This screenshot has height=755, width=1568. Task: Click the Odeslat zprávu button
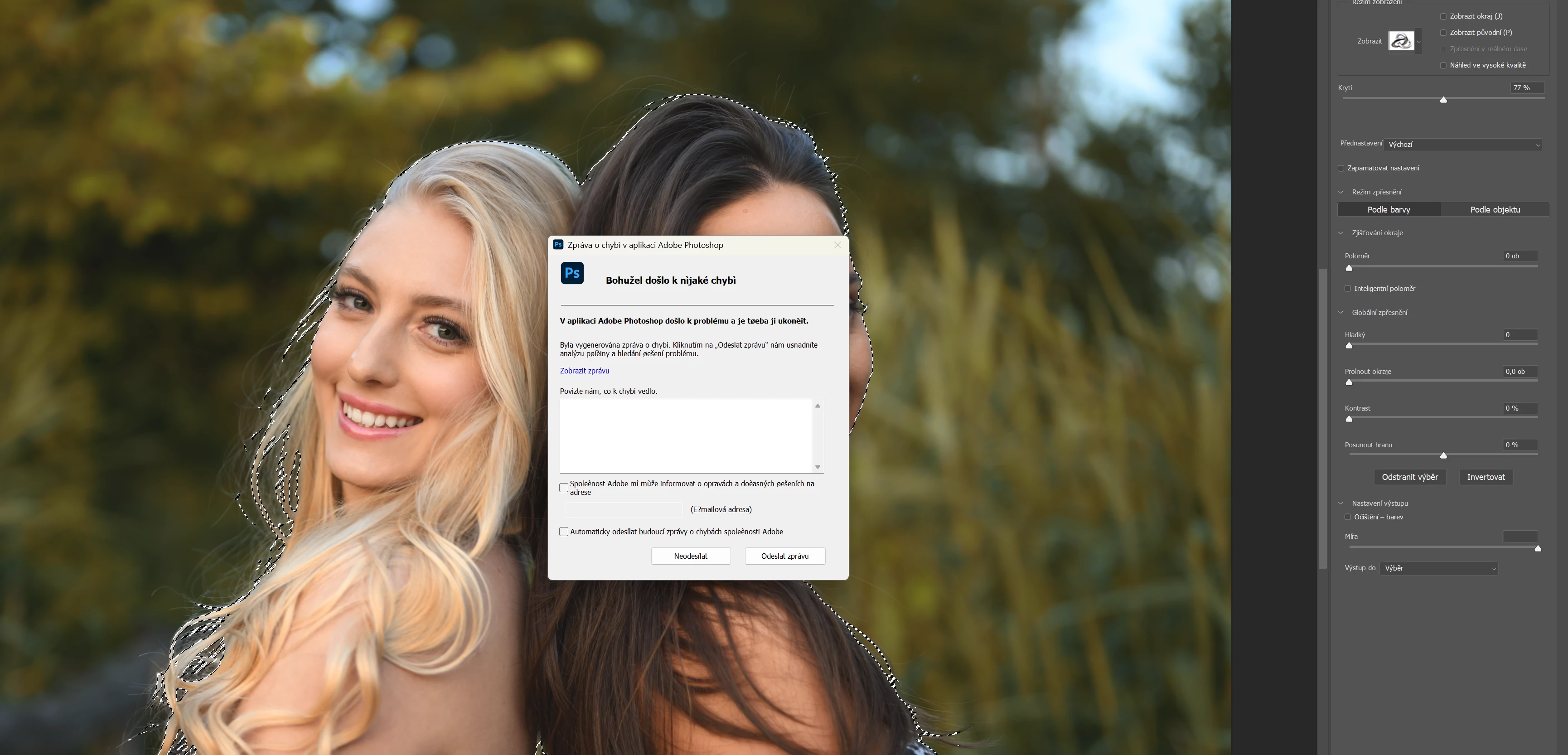pyautogui.click(x=784, y=556)
